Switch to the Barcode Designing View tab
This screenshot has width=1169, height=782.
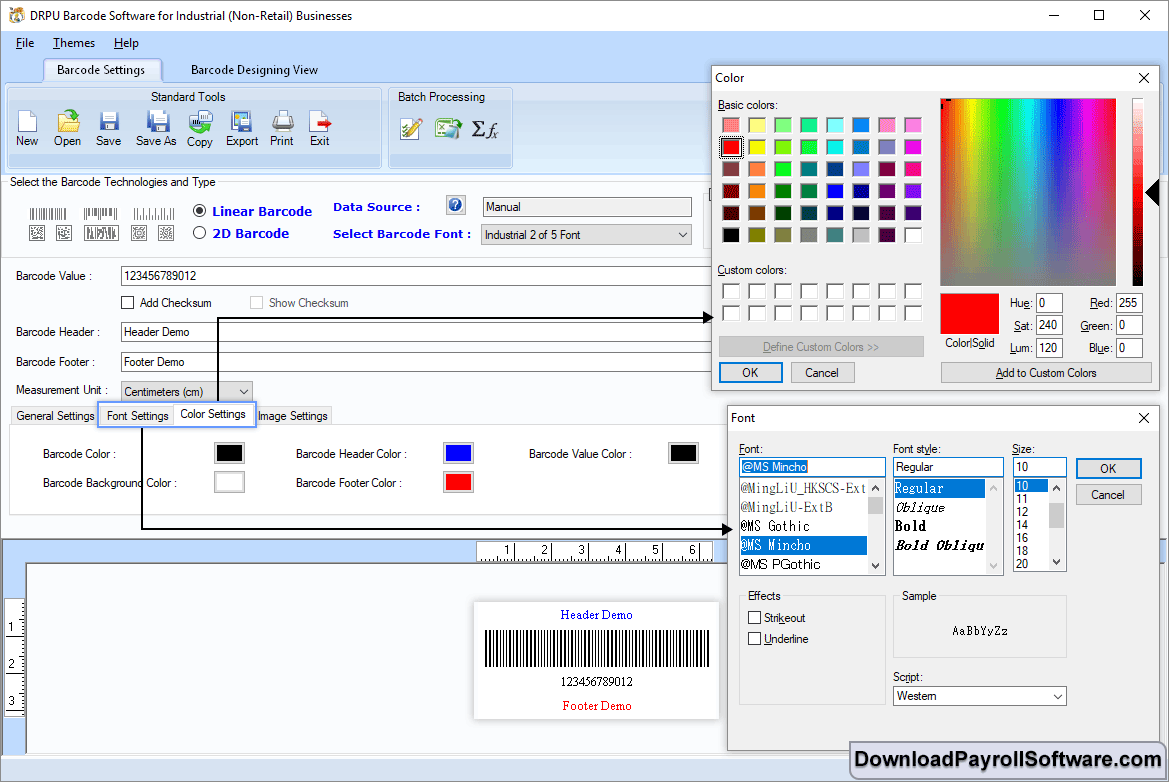tap(253, 70)
